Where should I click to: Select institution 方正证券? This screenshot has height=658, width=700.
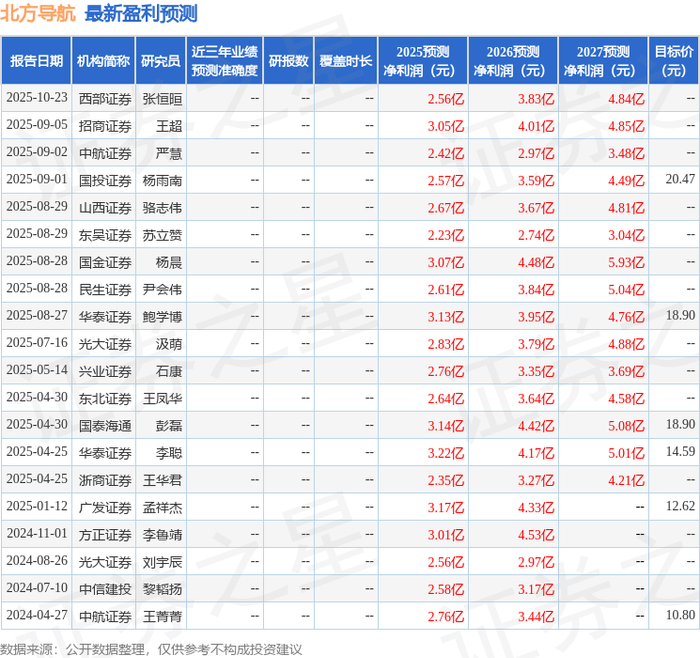[105, 534]
